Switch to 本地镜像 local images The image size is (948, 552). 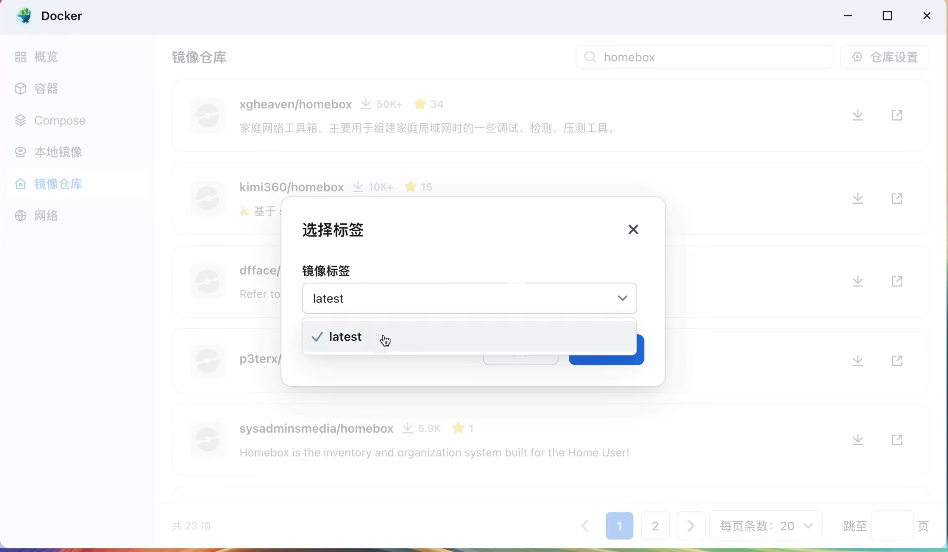tap(77, 152)
